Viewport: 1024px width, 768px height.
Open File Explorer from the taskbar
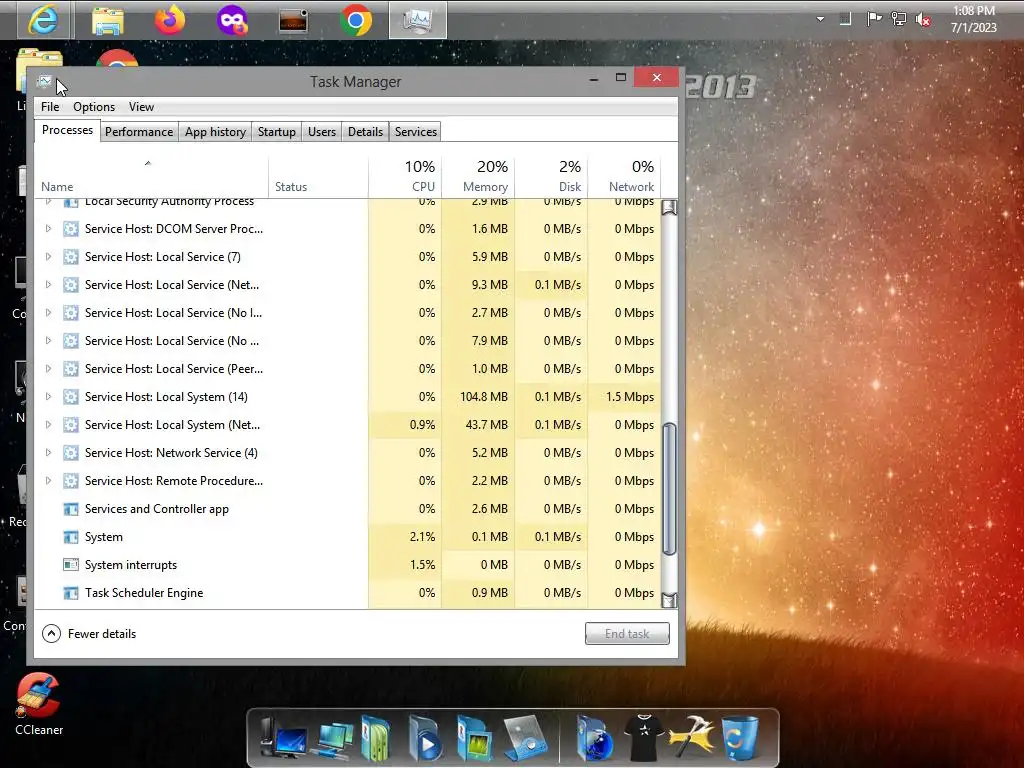(108, 20)
